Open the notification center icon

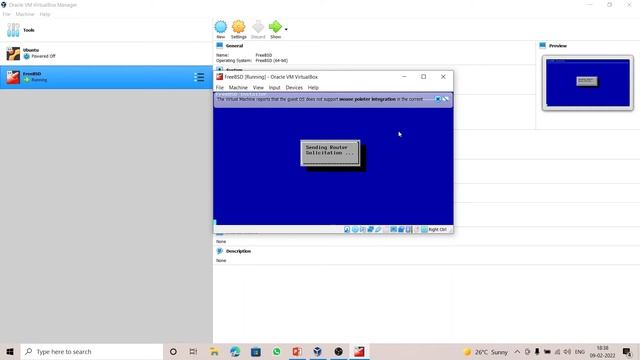coord(627,351)
